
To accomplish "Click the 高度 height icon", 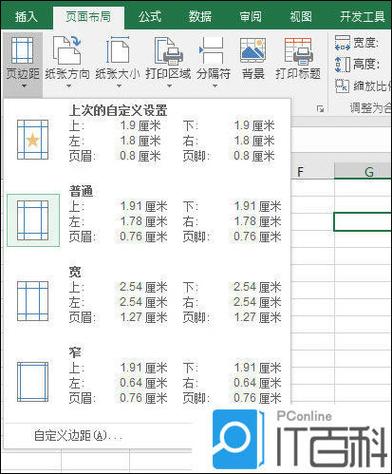I will pyautogui.click(x=342, y=64).
